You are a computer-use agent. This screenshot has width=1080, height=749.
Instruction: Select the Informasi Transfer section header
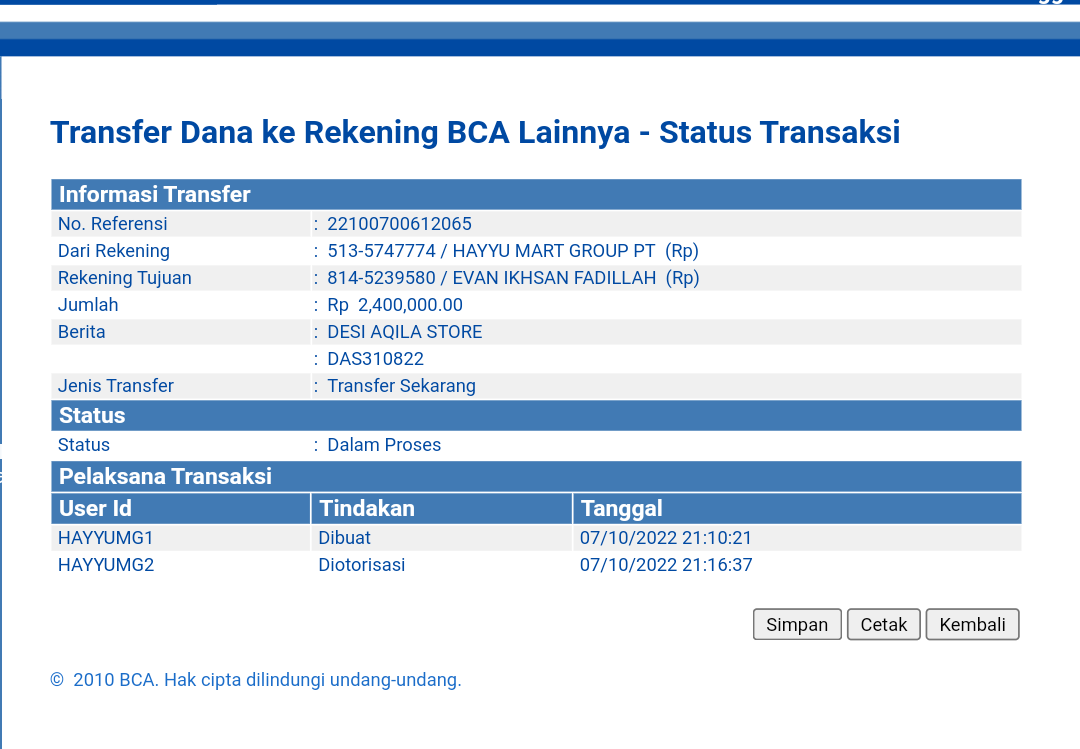point(155,194)
